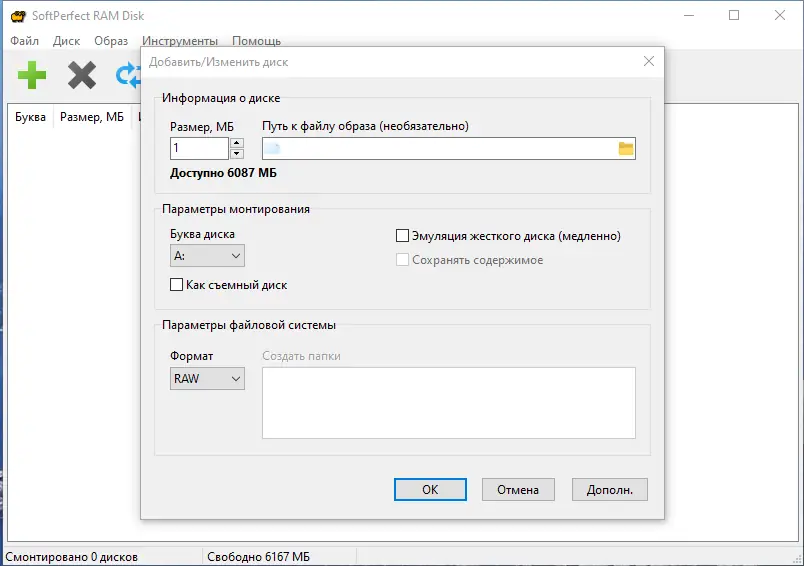This screenshot has width=804, height=566.
Task: Maximize the SoftPerfect RAM Disk window
Action: [734, 15]
